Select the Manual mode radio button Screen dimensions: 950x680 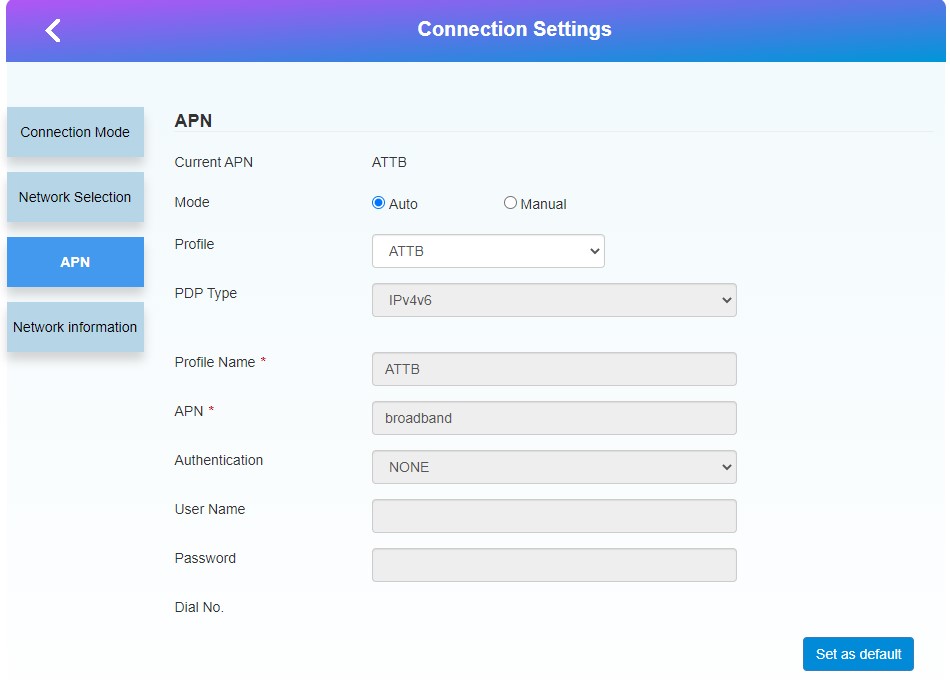tap(510, 202)
